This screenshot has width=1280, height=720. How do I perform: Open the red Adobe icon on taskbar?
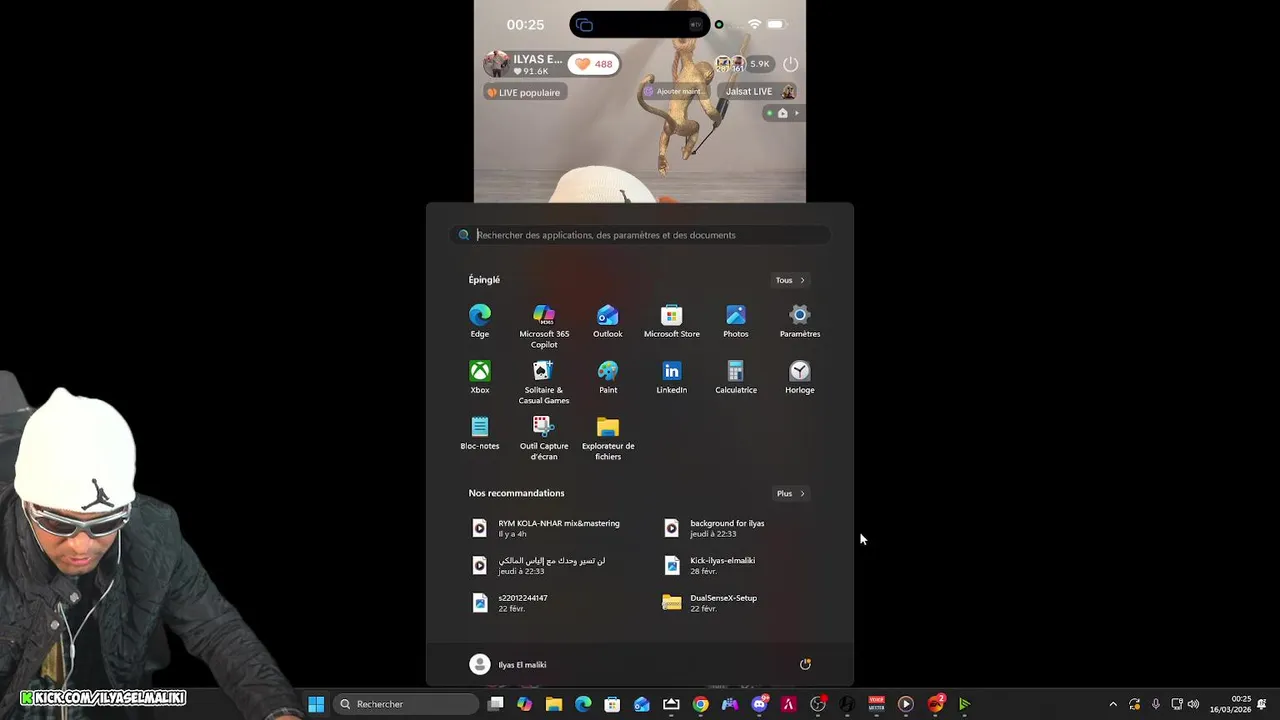[x=788, y=704]
